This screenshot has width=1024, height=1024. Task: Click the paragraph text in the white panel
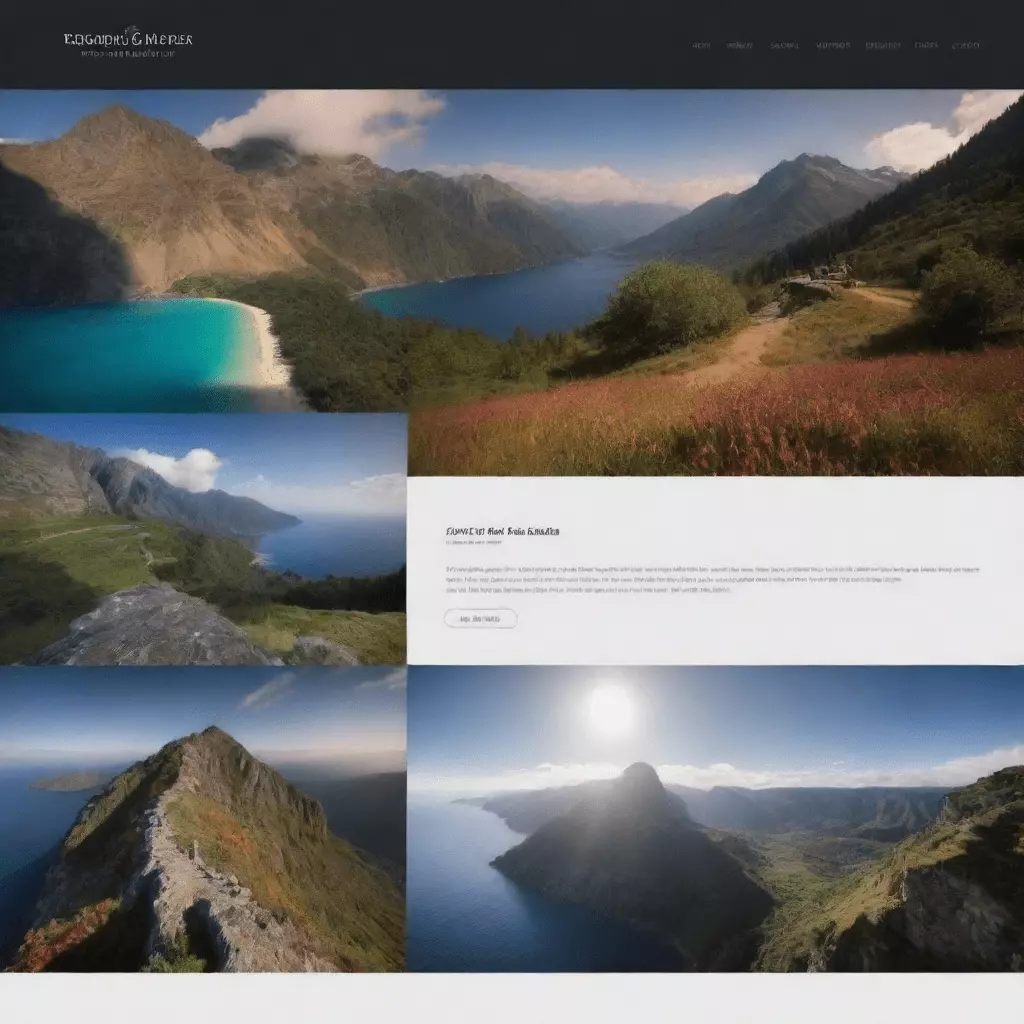(712, 579)
